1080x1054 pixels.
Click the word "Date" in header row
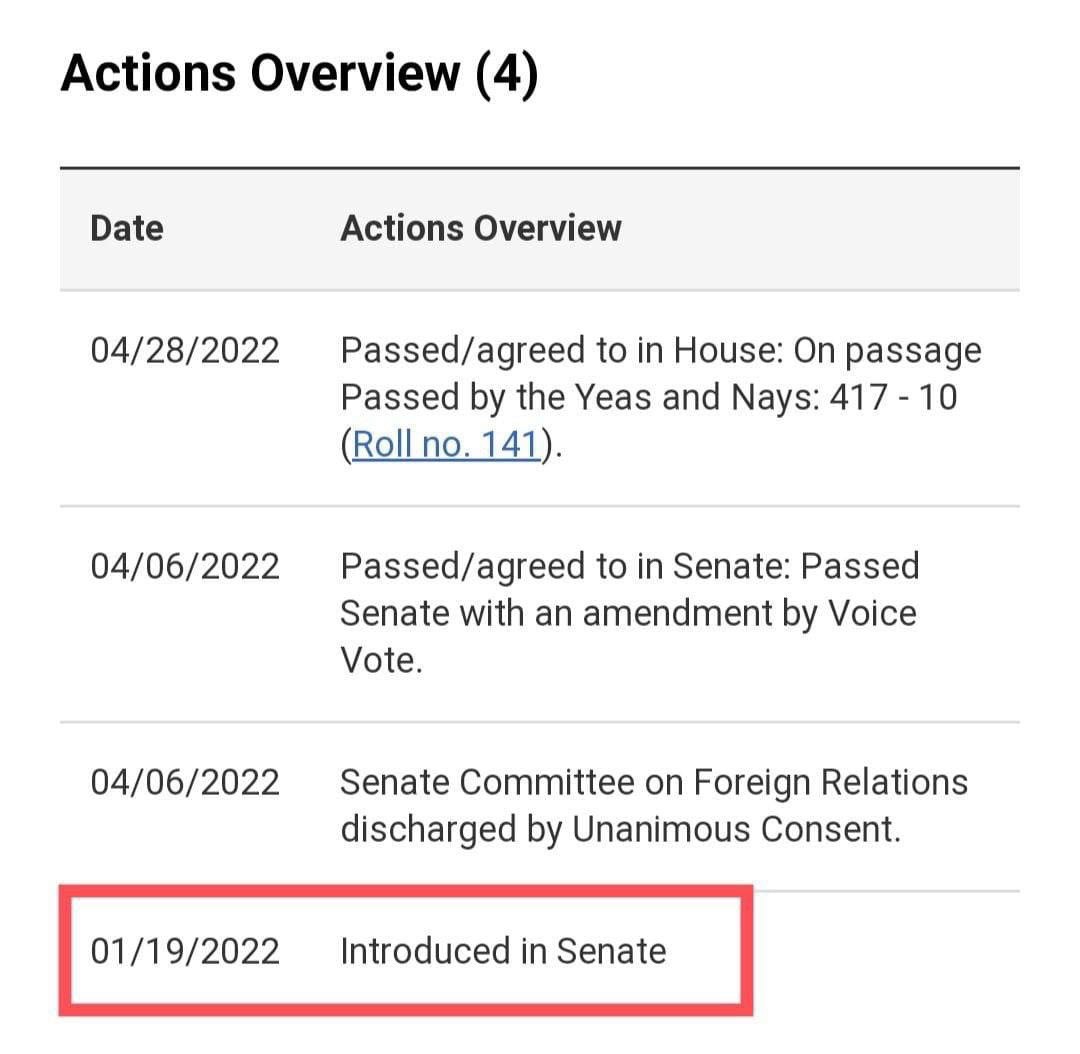[x=127, y=228]
